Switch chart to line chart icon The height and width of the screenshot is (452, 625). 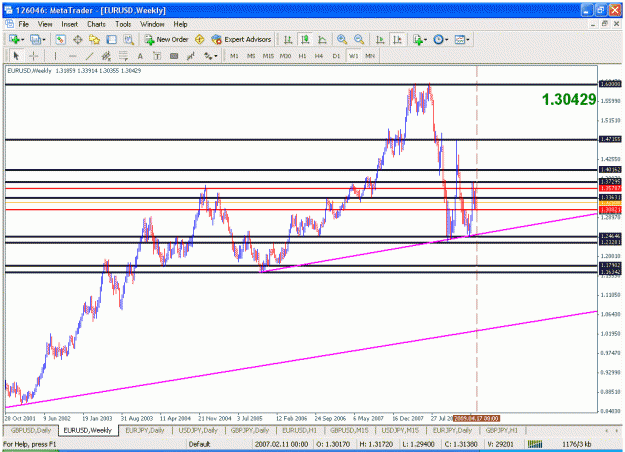(x=322, y=39)
